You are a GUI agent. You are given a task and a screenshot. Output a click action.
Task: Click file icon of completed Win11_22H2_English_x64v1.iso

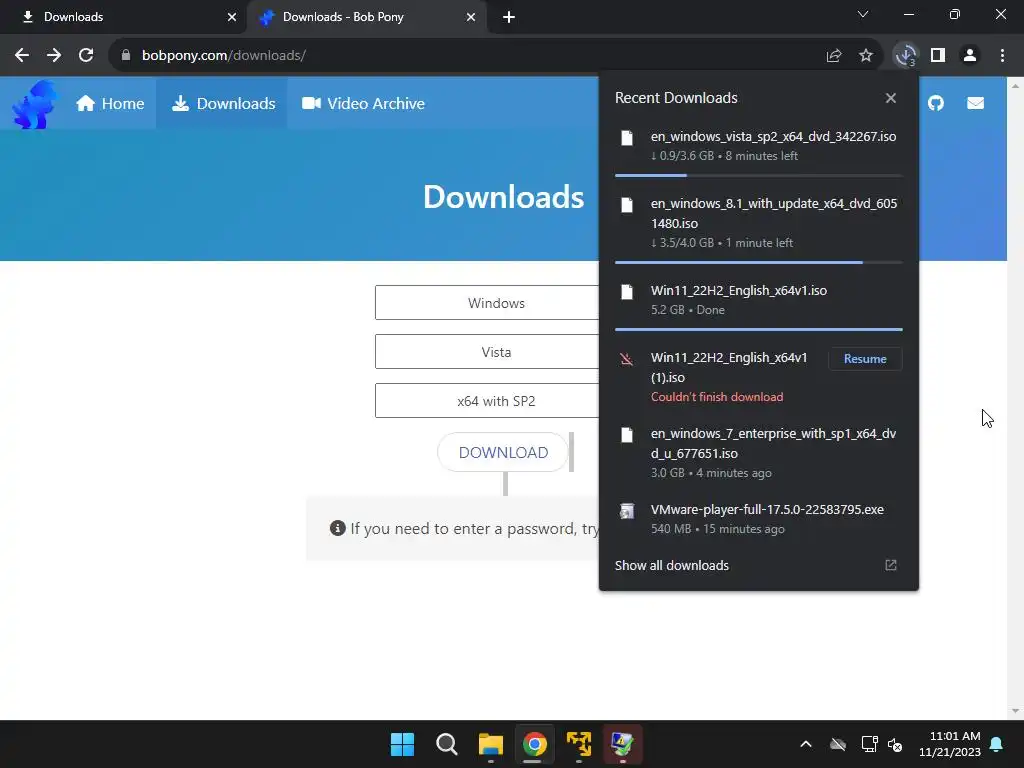point(627,292)
